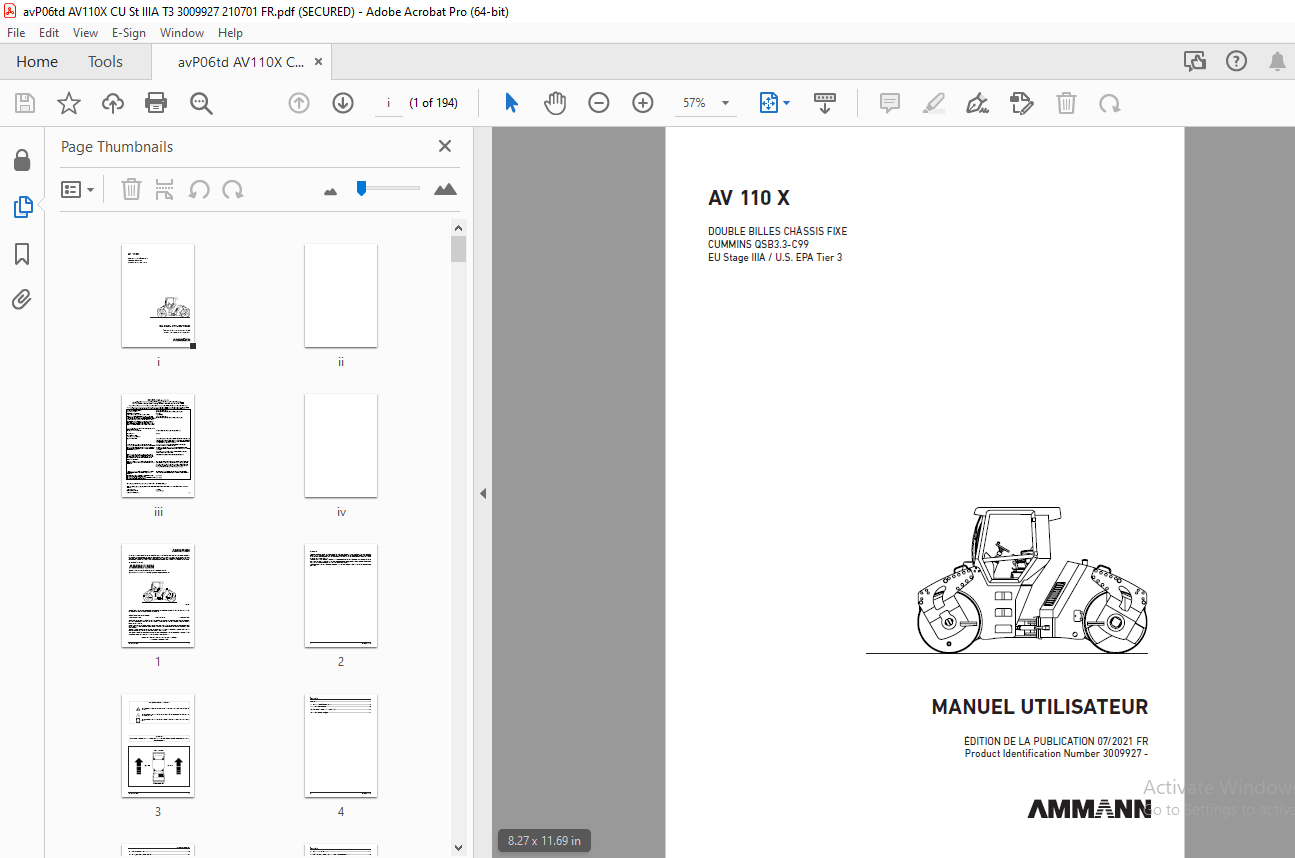Screen dimensions: 1295x858
Task: Close the Page Thumbnails panel
Action: (445, 146)
